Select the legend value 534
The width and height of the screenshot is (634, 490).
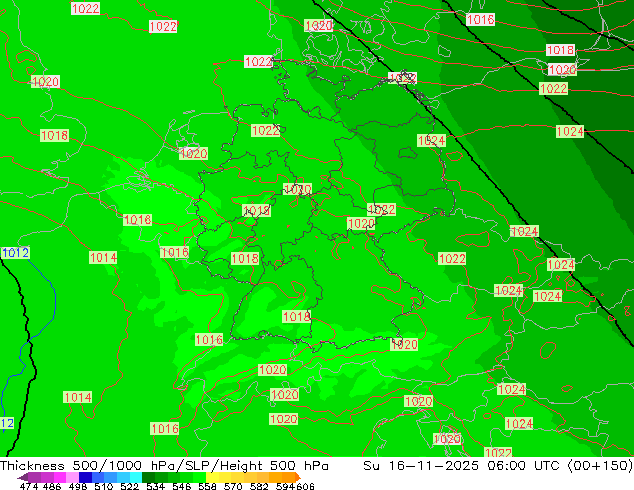(155, 486)
